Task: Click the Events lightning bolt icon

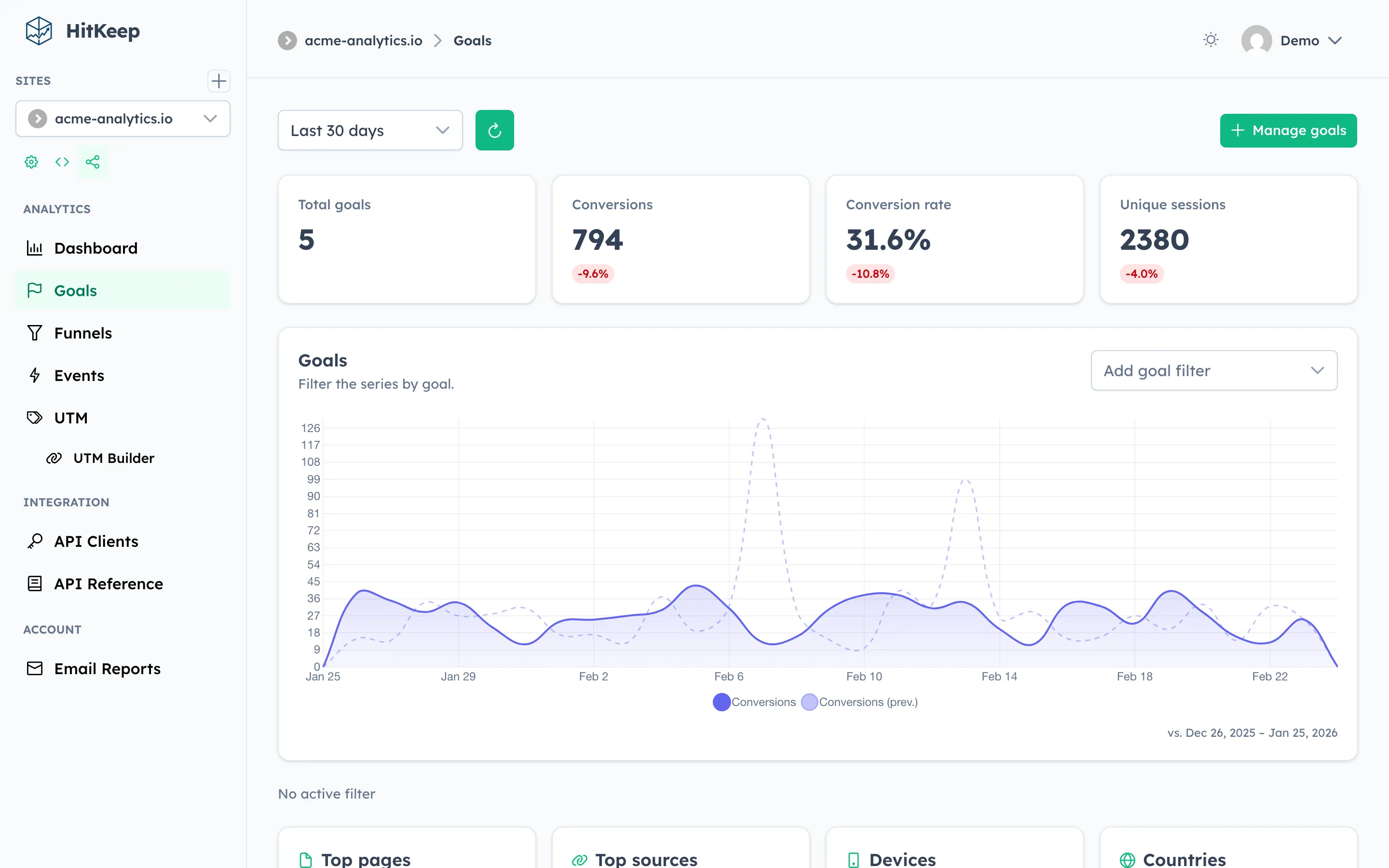Action: pos(35,375)
